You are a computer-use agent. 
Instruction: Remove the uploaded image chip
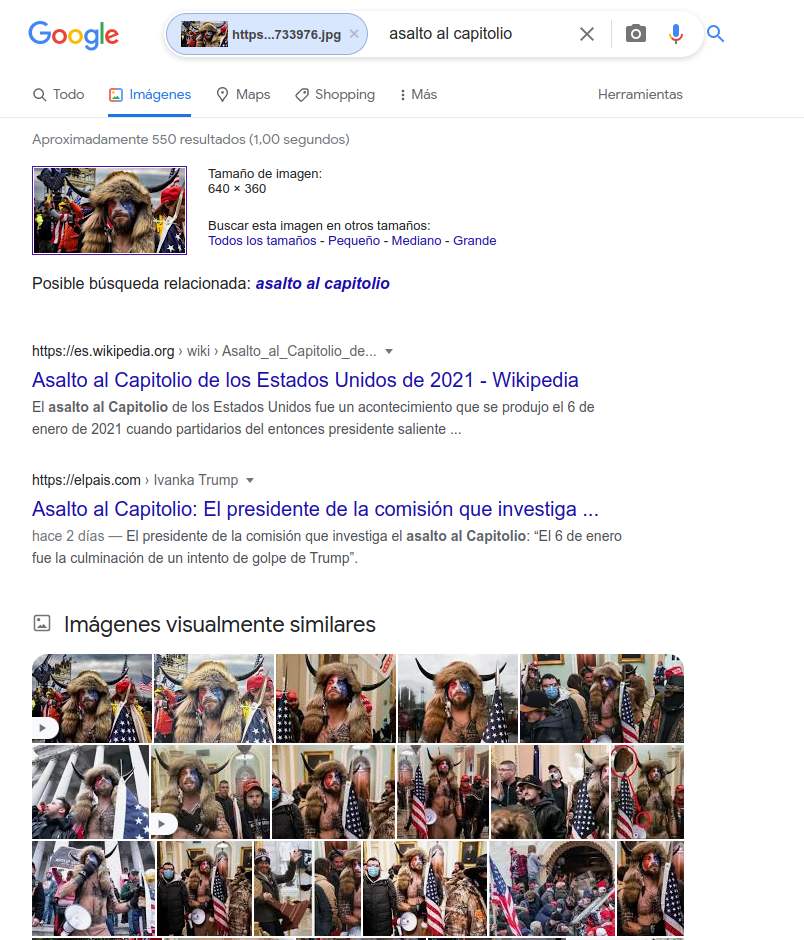(x=354, y=34)
